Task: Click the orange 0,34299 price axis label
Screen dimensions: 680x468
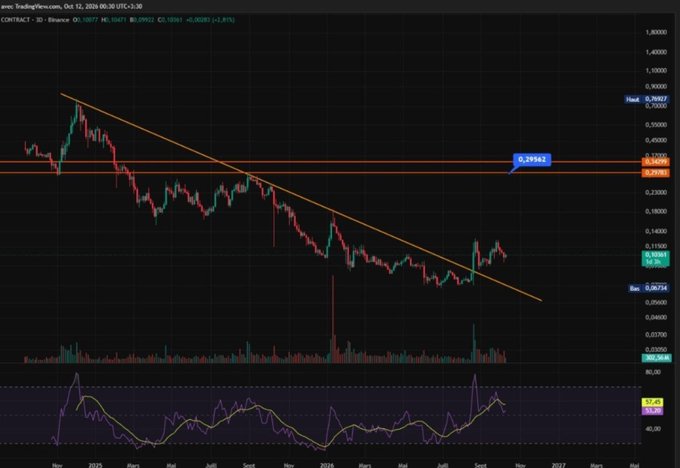Action: pyautogui.click(x=656, y=162)
